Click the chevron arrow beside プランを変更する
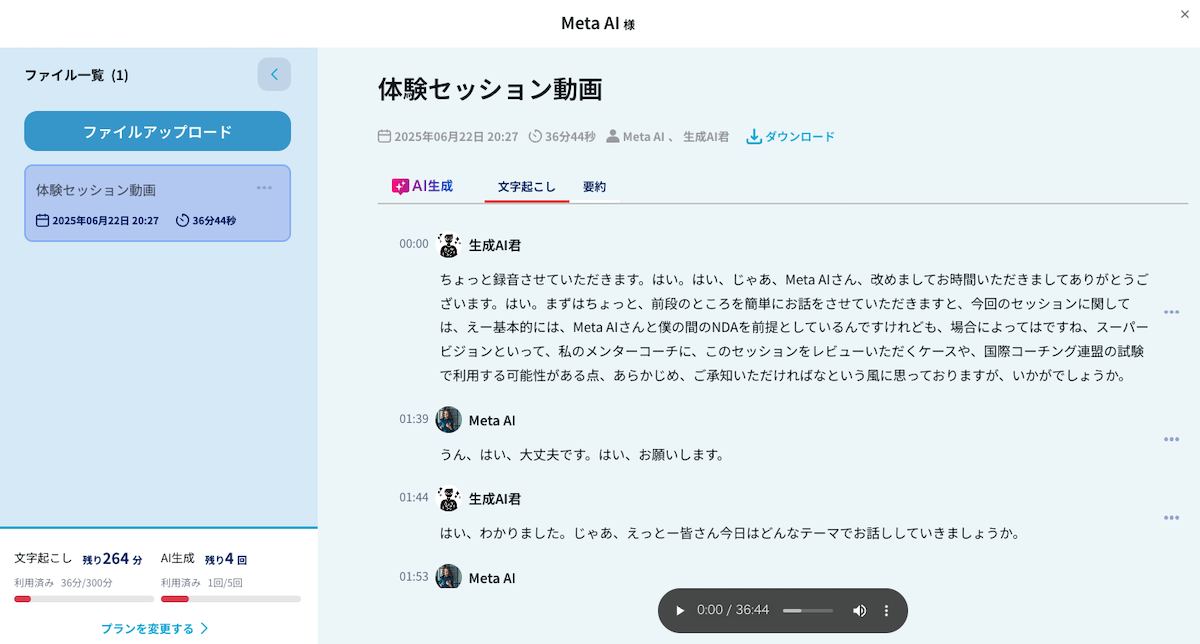Image resolution: width=1200 pixels, height=644 pixels. click(x=205, y=629)
